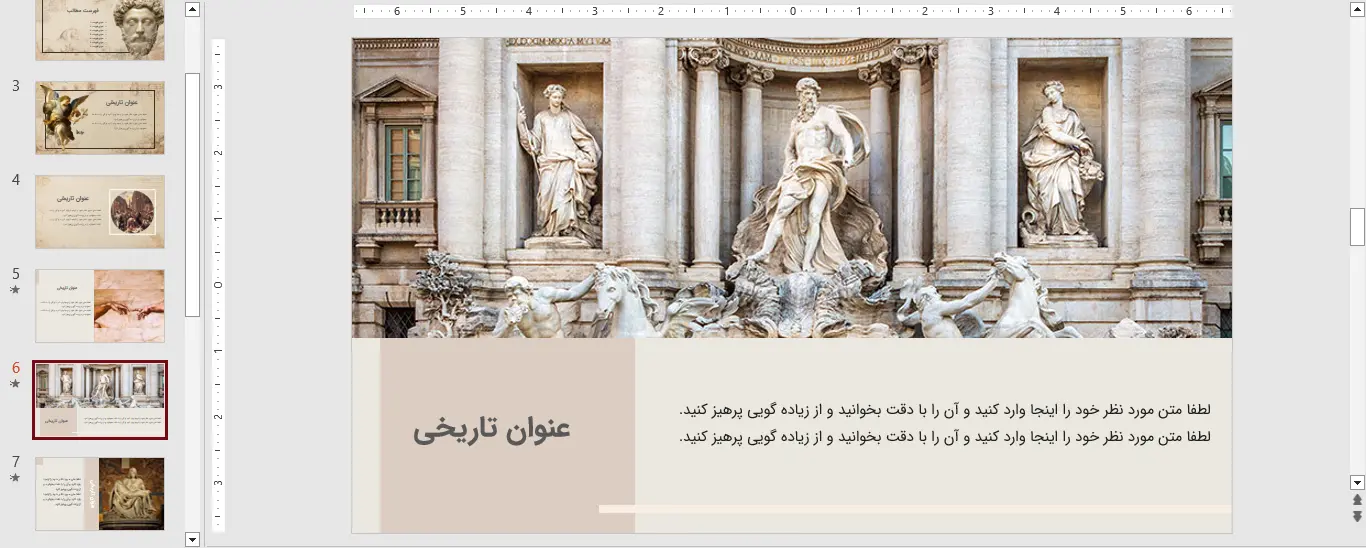Viewport: 1366px width, 548px height.
Task: Click the horizontal ruler above the slide
Action: click(793, 12)
